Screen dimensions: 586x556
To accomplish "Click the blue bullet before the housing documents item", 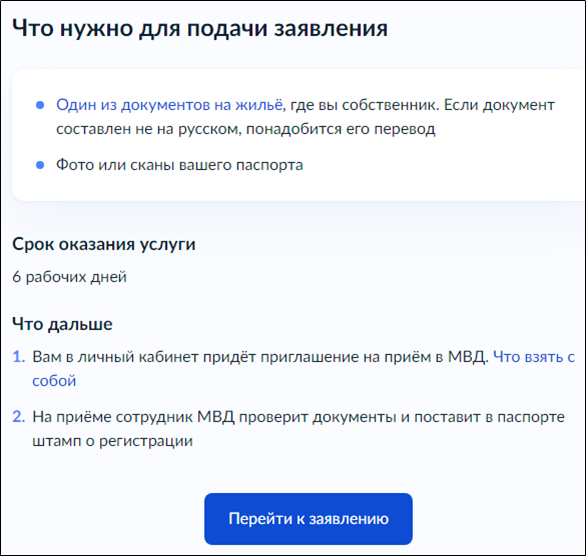I will coord(40,105).
